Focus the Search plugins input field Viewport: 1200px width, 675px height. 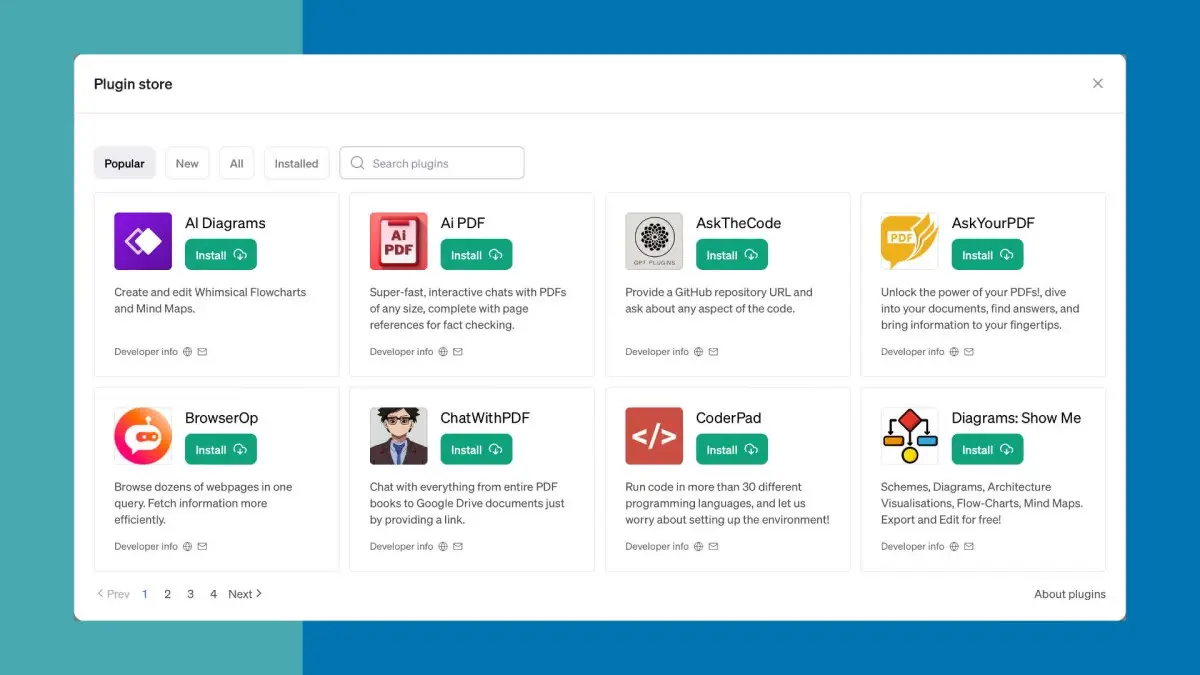coord(432,163)
